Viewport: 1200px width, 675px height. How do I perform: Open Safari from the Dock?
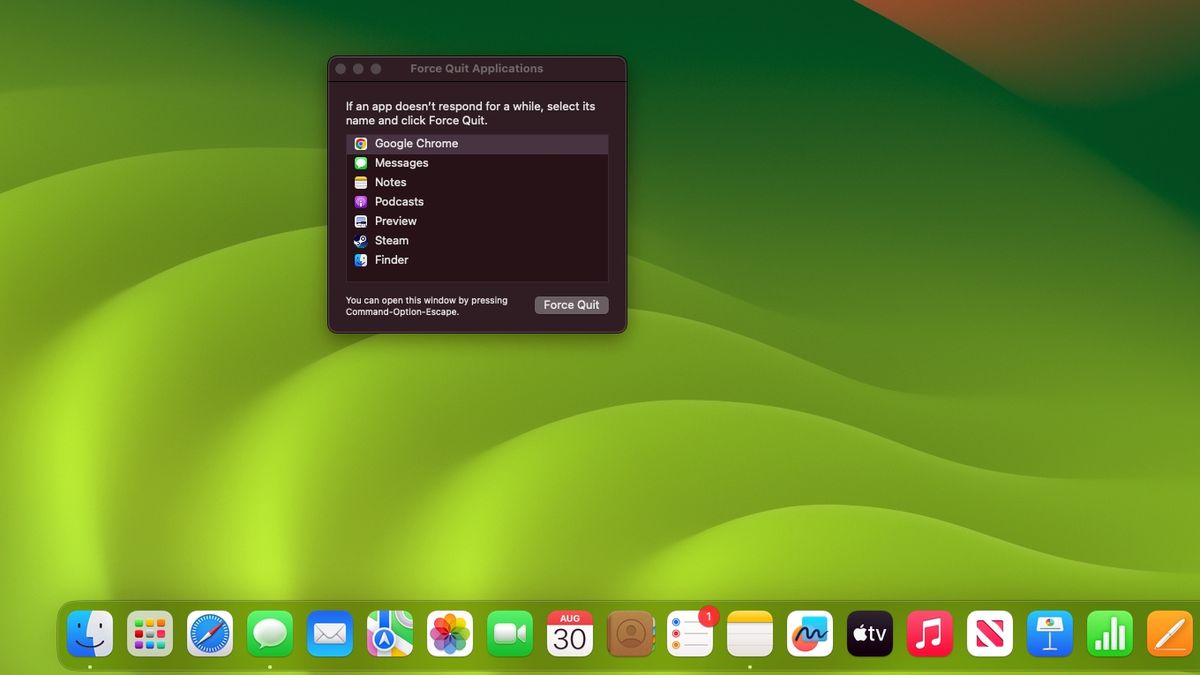(x=210, y=633)
